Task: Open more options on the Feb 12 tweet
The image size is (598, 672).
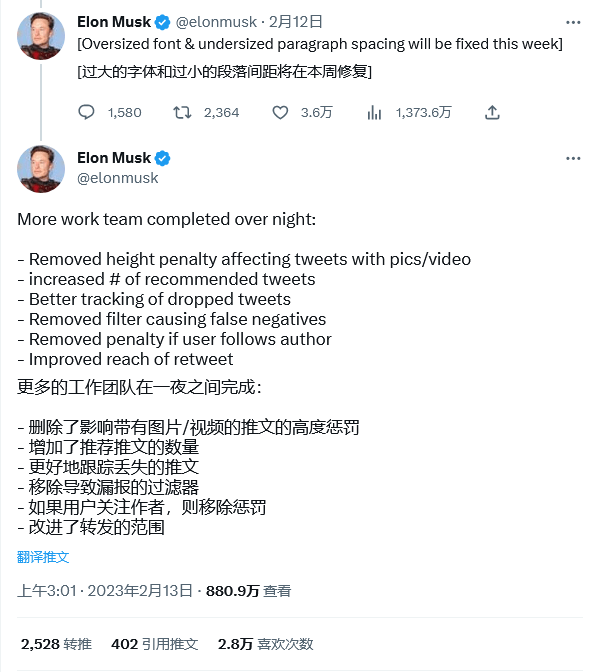Action: click(573, 22)
